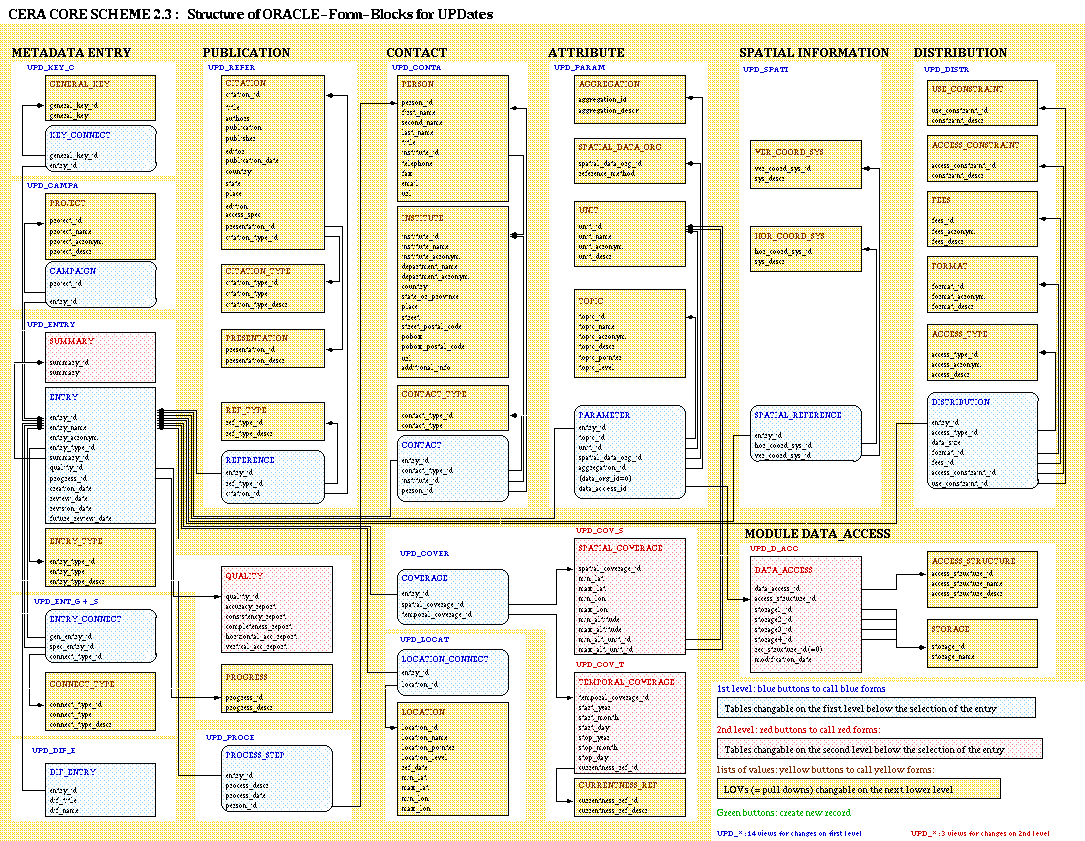This screenshot has height=841, width=1085.
Task: Select the INSTITUTE table title
Action: [x=422, y=217]
